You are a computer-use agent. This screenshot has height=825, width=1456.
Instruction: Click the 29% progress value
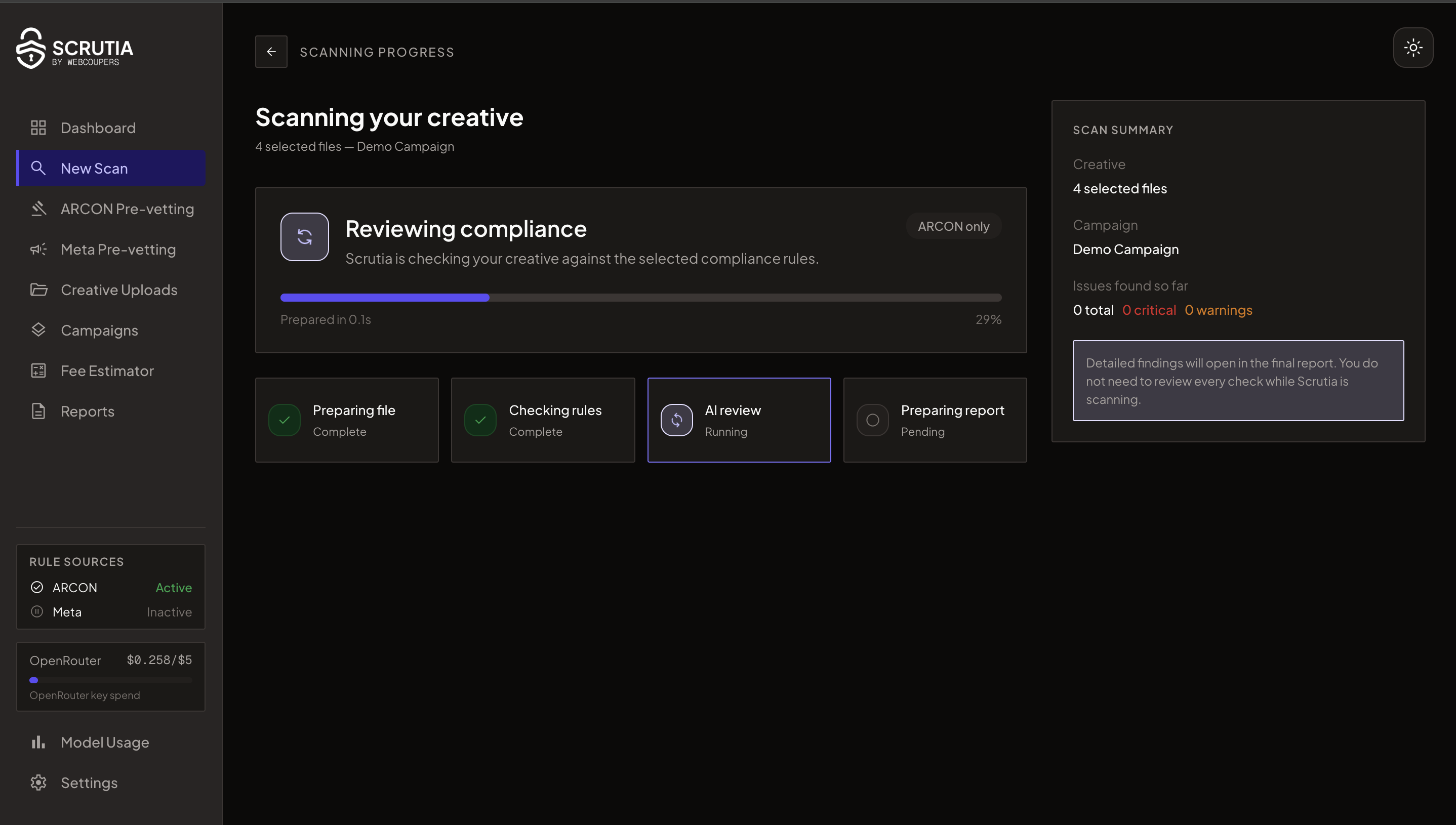click(988, 319)
